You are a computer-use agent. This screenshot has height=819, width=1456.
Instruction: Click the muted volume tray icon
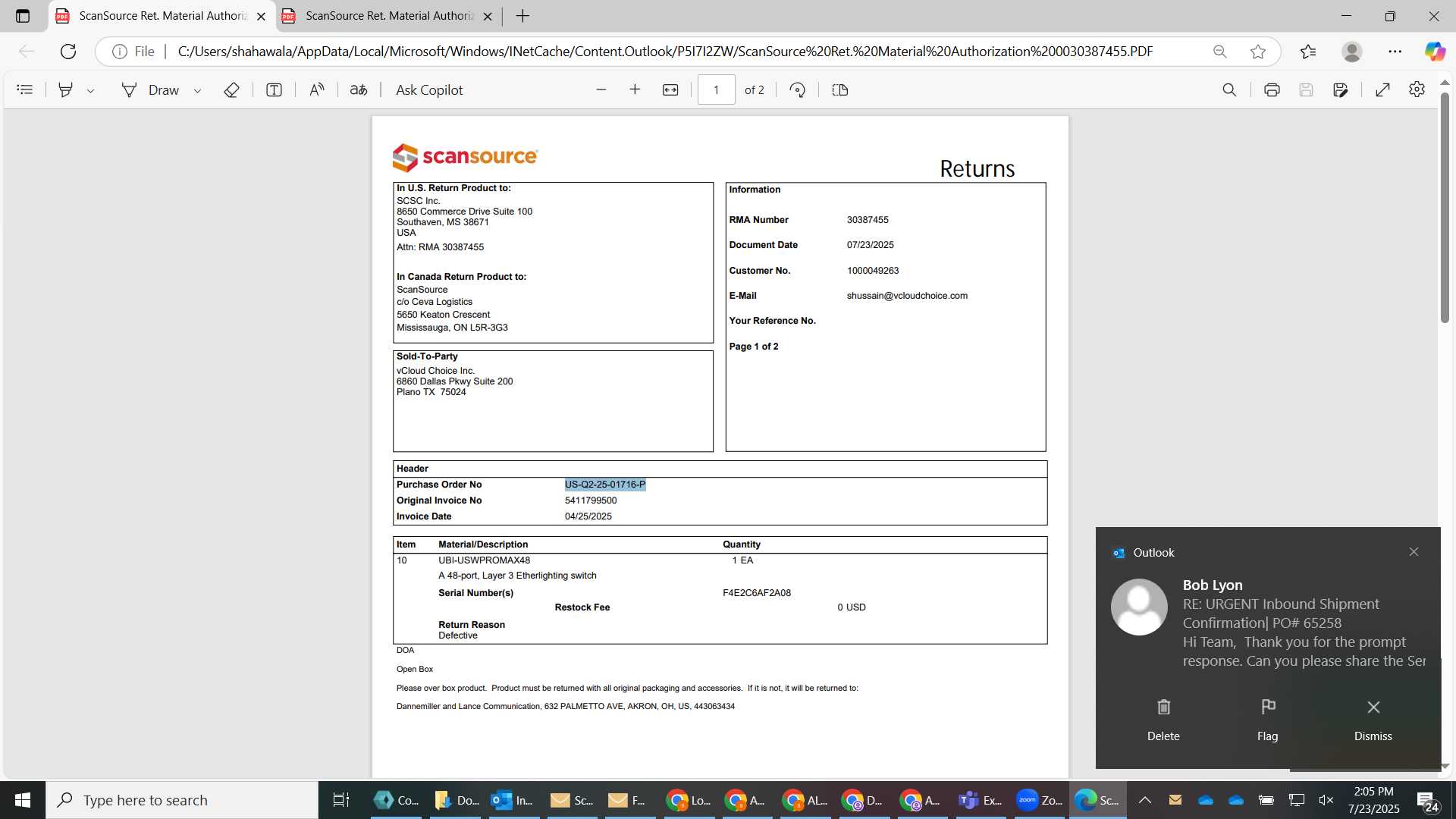point(1326,800)
